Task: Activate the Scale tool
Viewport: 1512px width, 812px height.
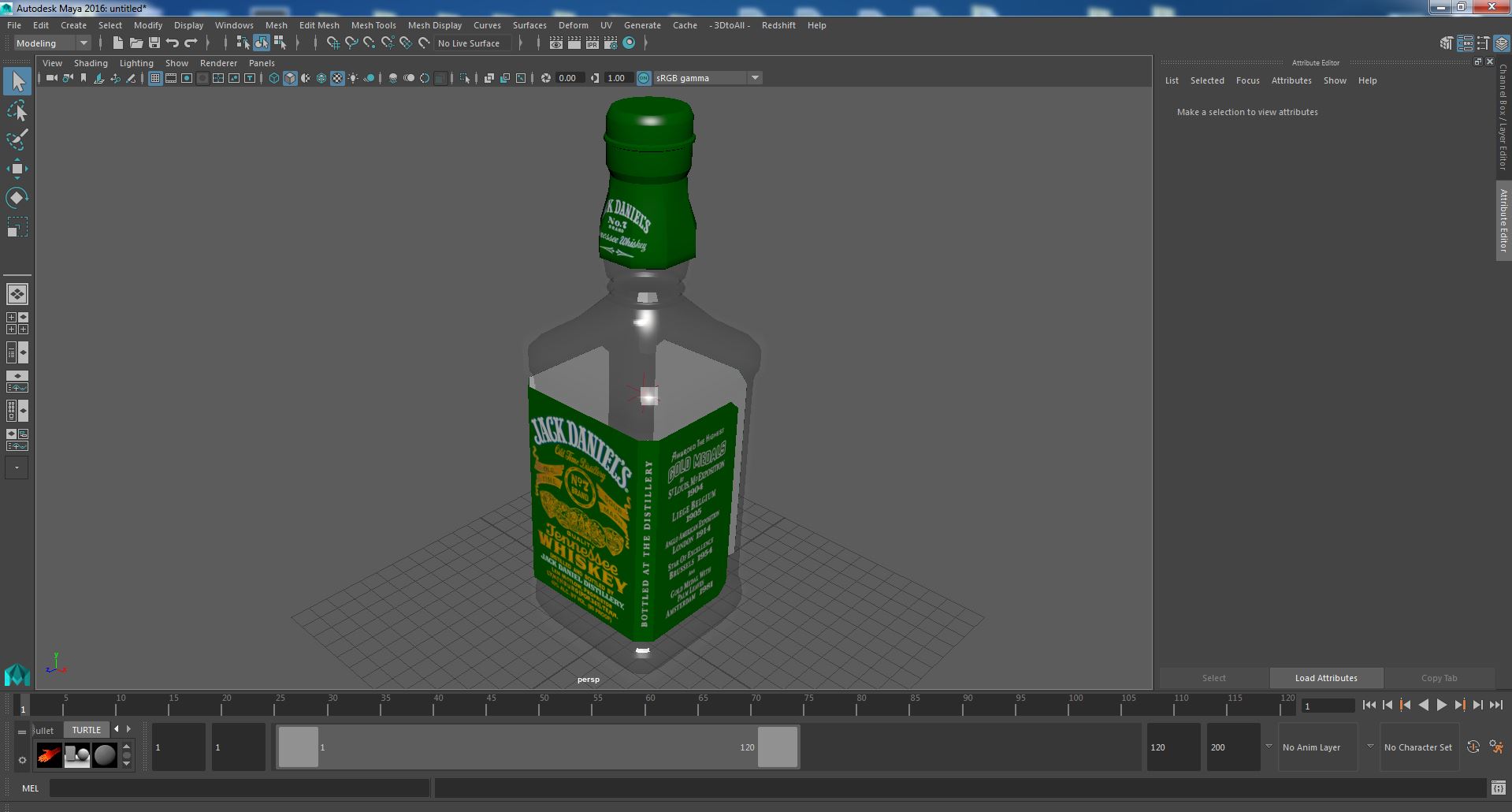Action: (17, 227)
